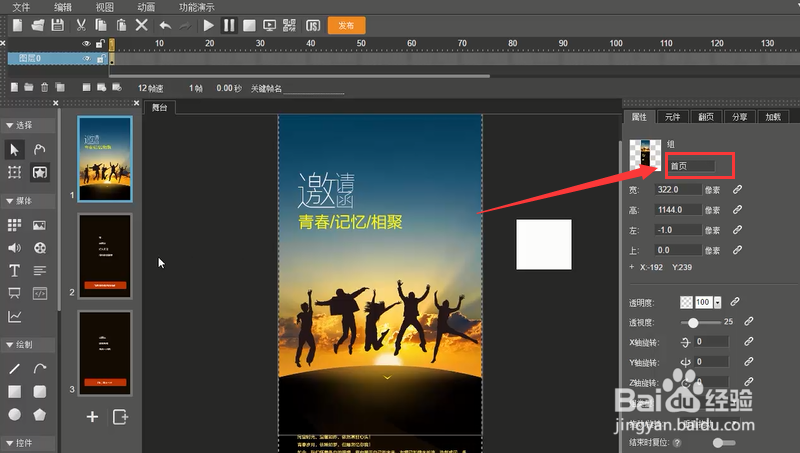Play the animation

[x=208, y=25]
